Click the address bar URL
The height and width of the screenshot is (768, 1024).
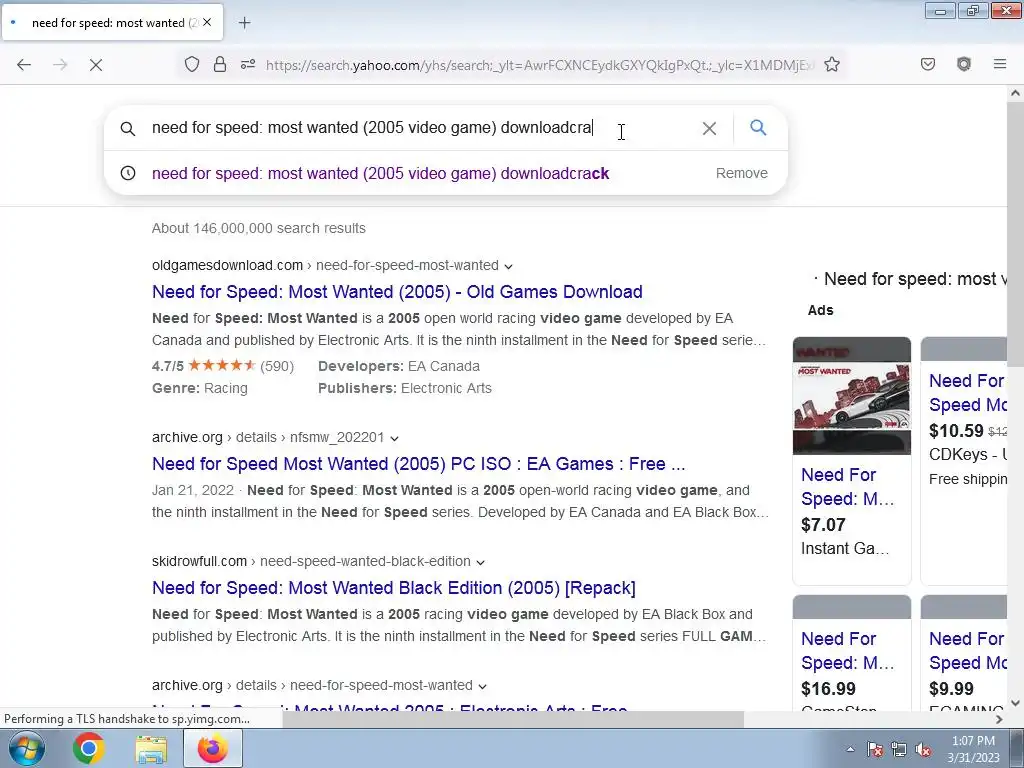pyautogui.click(x=539, y=65)
